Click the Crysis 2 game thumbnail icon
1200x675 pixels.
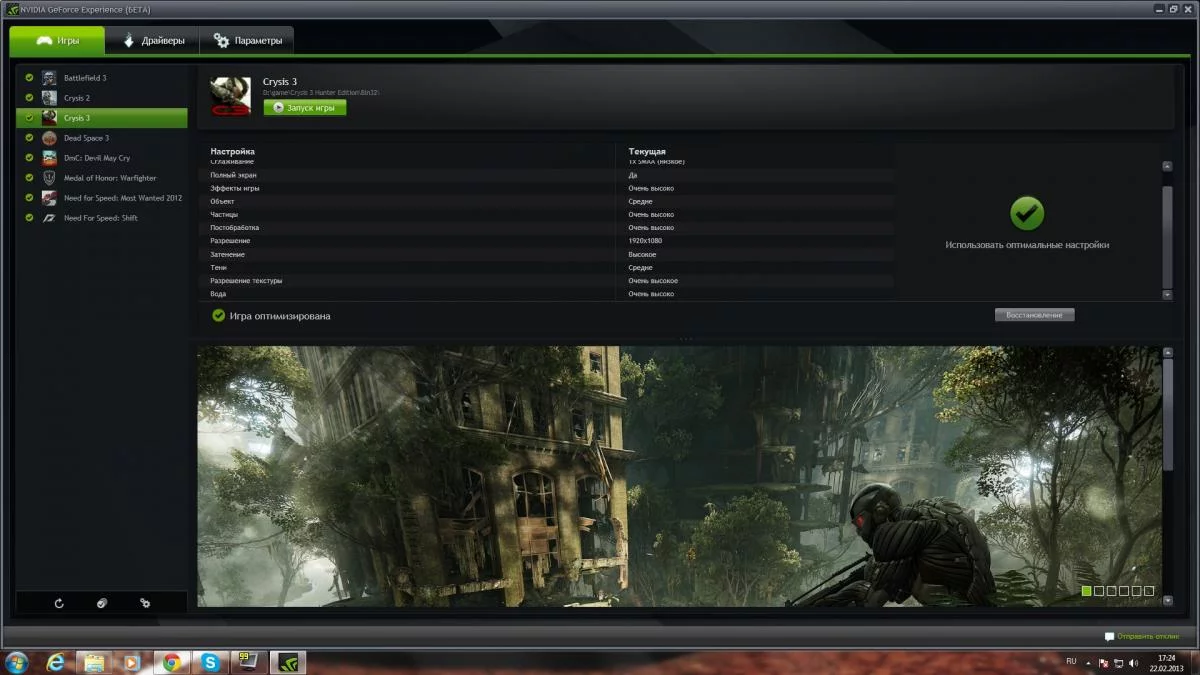pyautogui.click(x=49, y=98)
